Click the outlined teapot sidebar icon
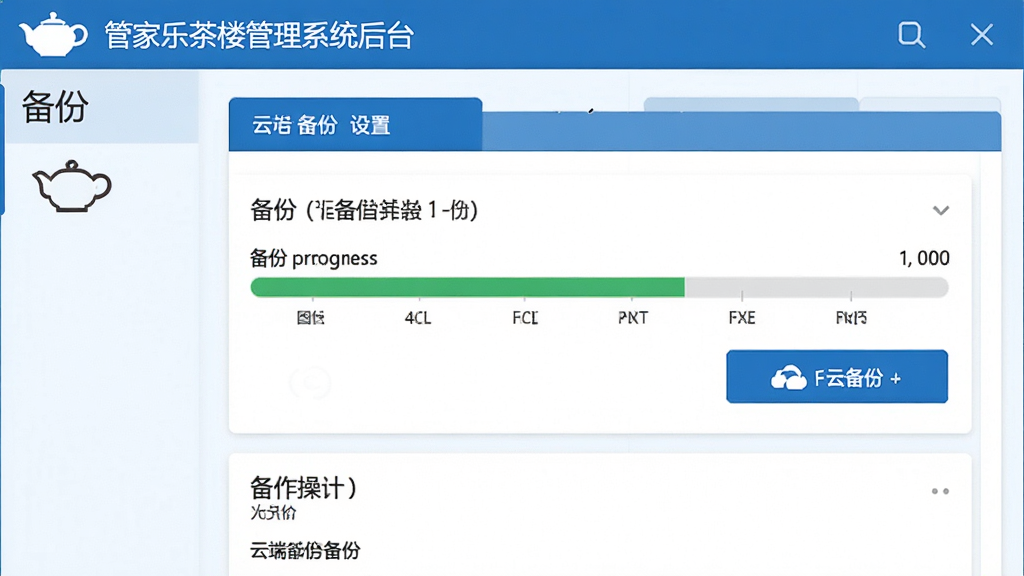This screenshot has width=1024, height=576. pyautogui.click(x=72, y=186)
